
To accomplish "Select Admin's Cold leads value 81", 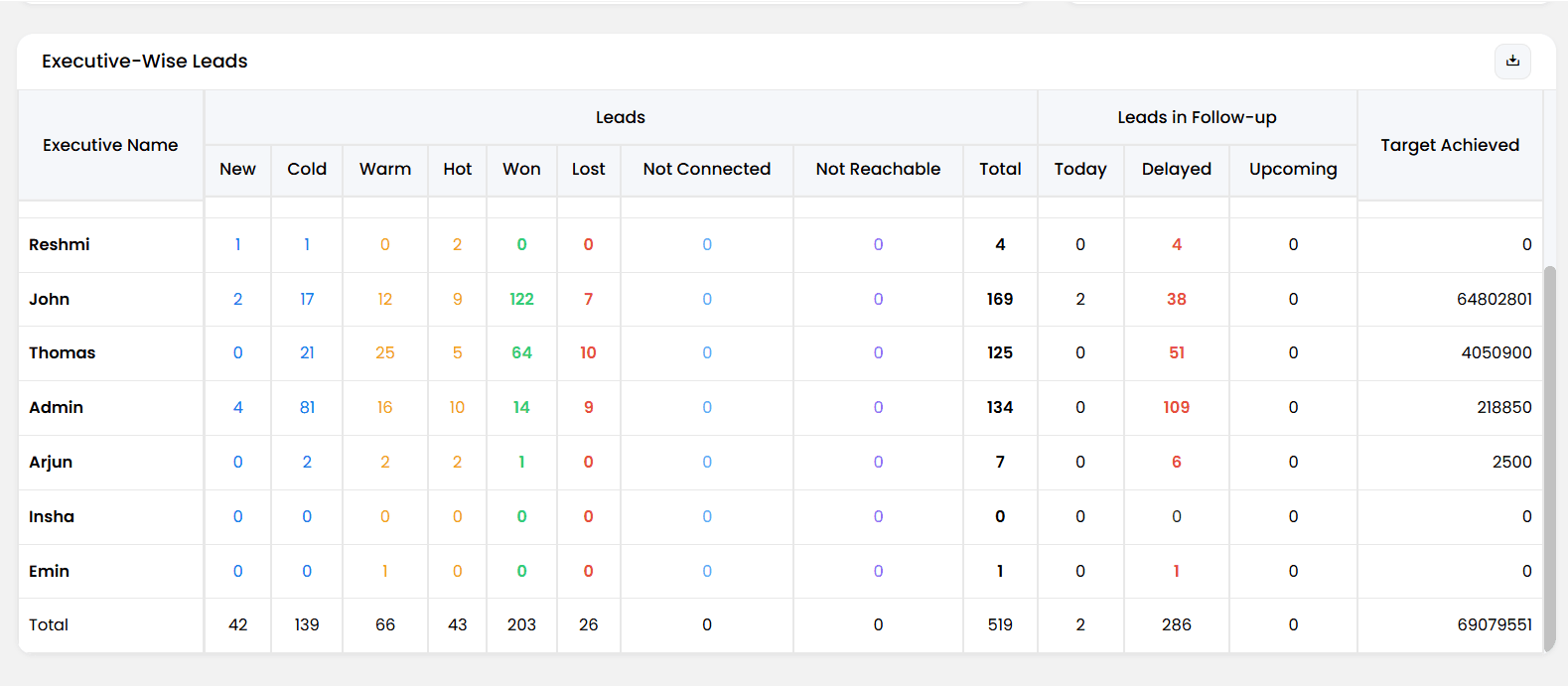I will click(307, 407).
